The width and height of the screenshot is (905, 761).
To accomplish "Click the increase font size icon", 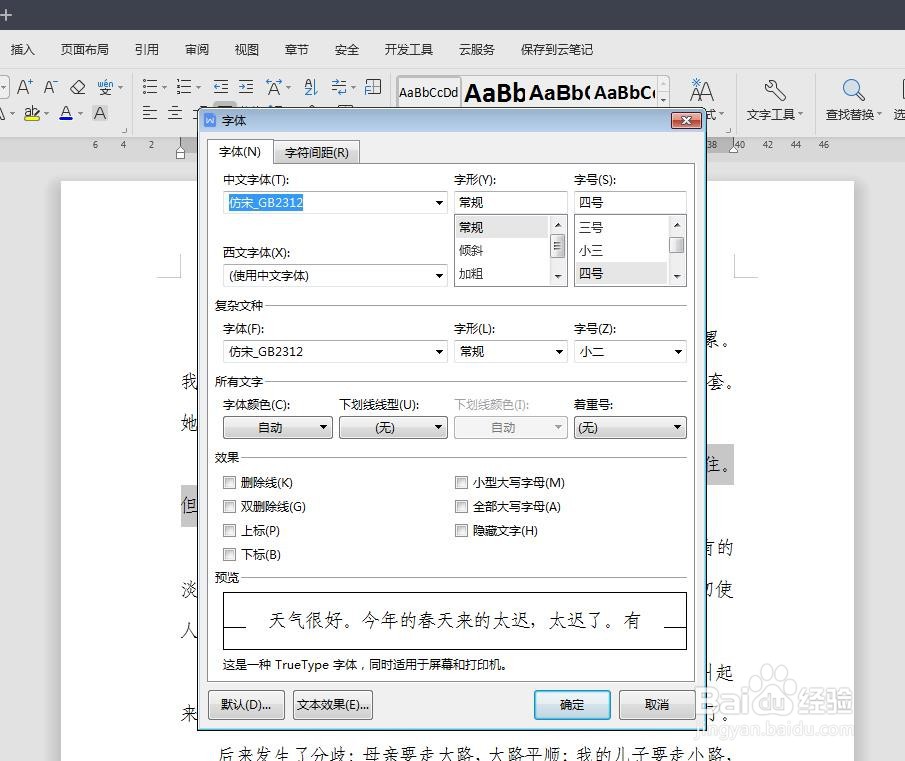I will pos(24,86).
